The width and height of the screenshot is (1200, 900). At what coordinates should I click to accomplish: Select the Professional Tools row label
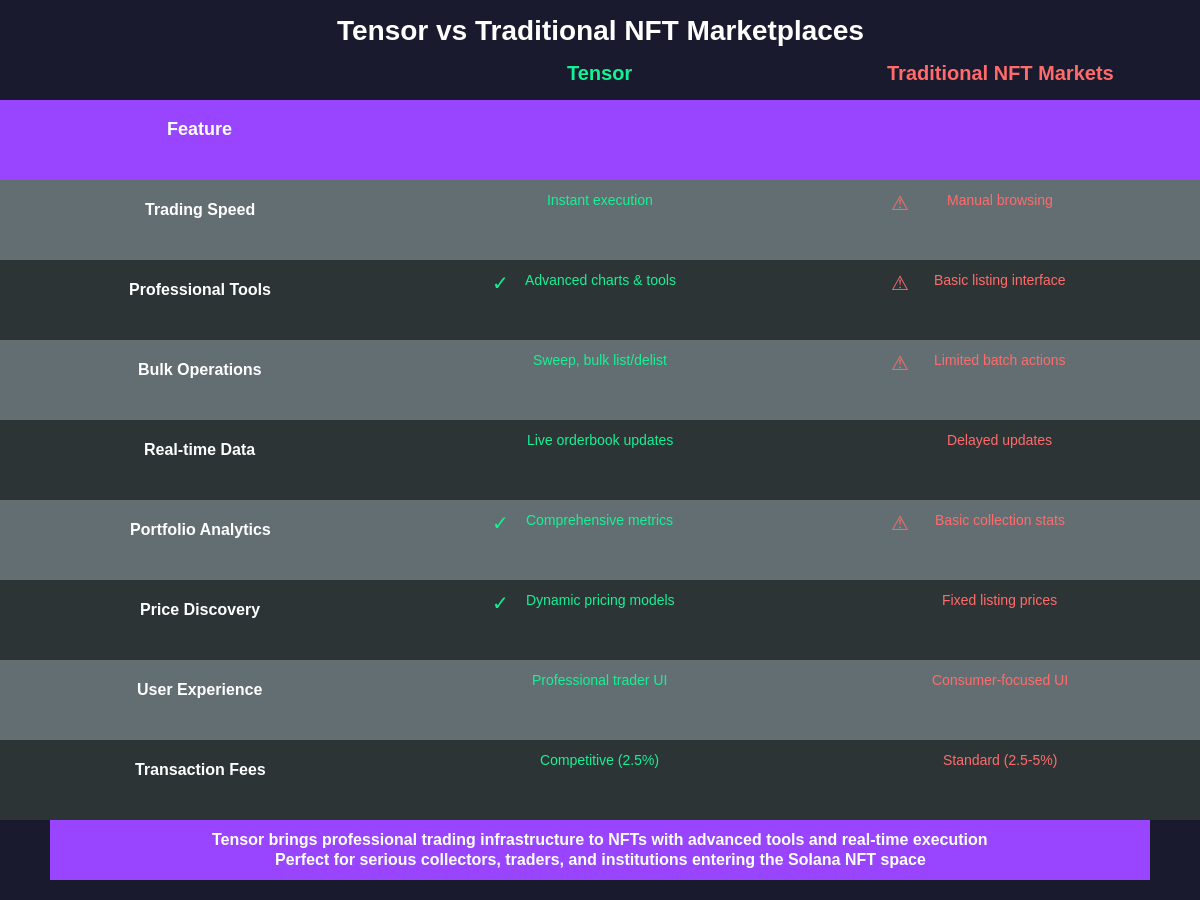pos(200,290)
